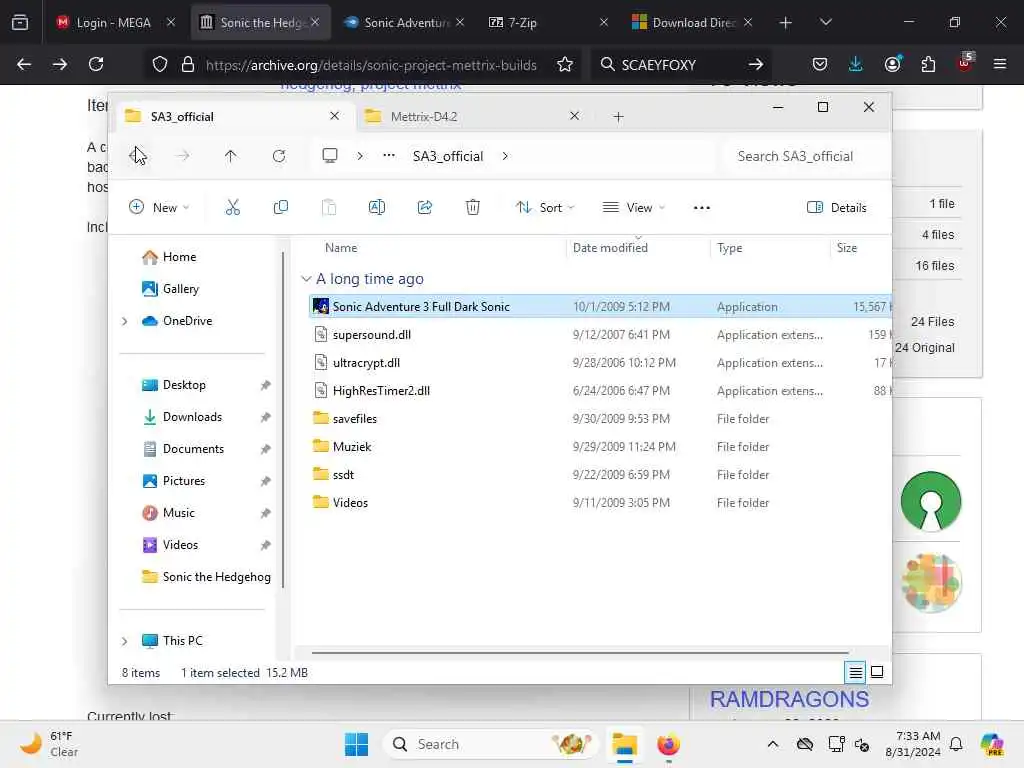Click the Share icon in Explorer toolbar

424,208
